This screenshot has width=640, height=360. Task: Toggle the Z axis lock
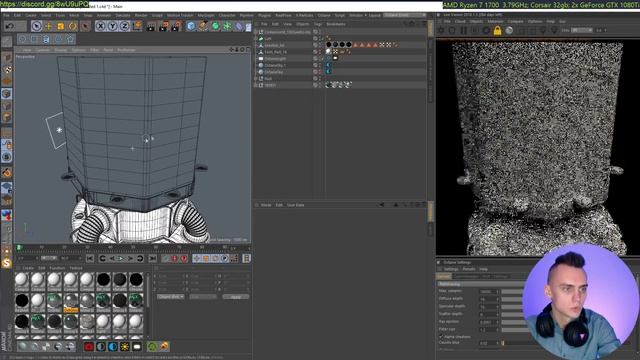click(124, 26)
